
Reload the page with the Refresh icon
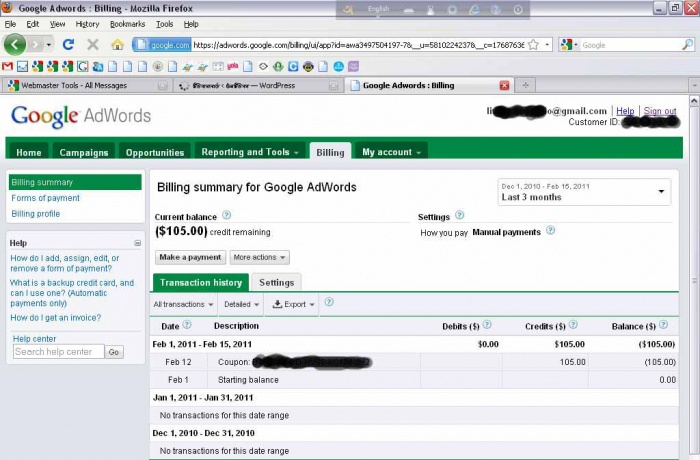[x=68, y=44]
